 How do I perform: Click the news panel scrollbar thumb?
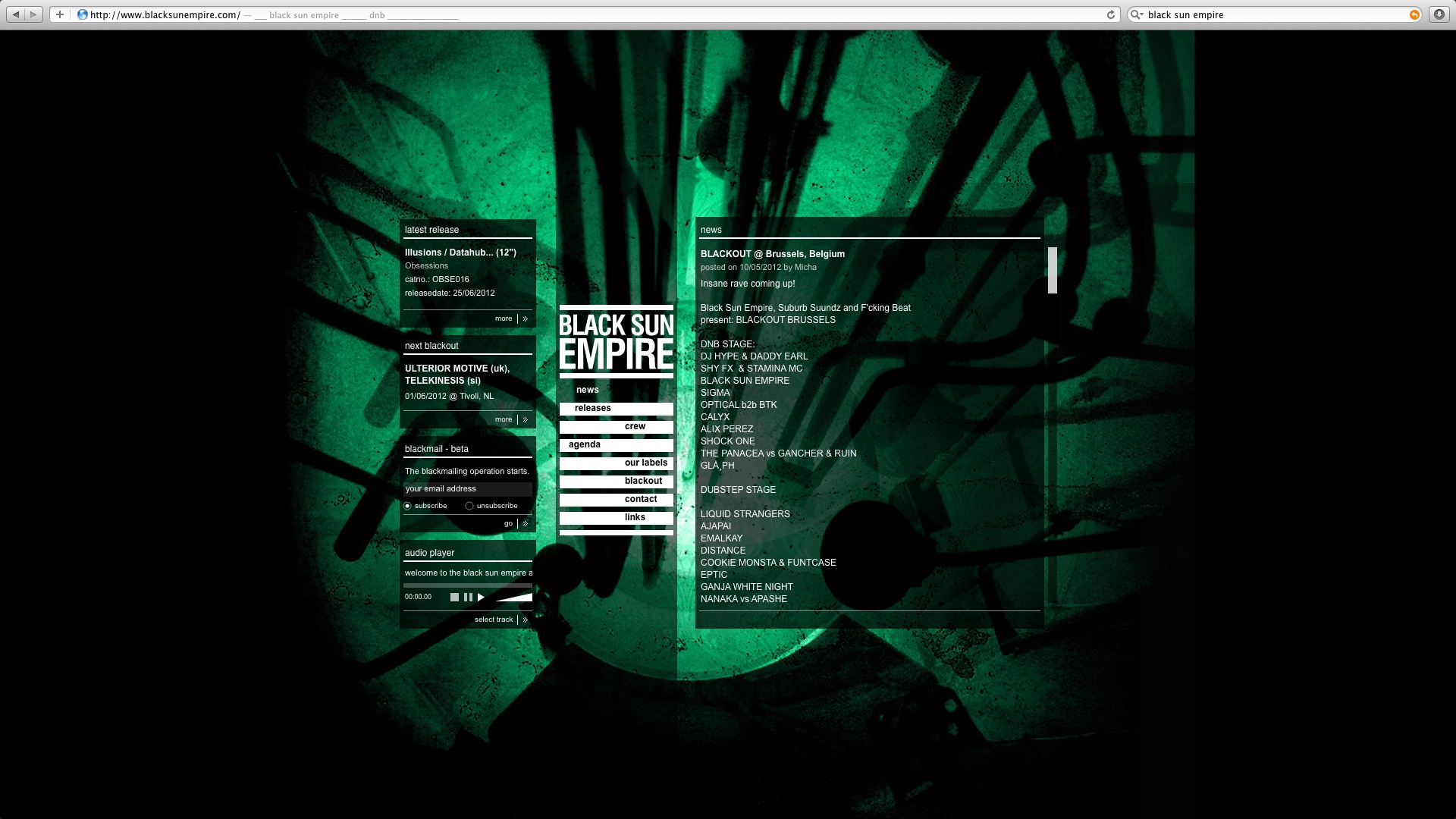[1053, 270]
